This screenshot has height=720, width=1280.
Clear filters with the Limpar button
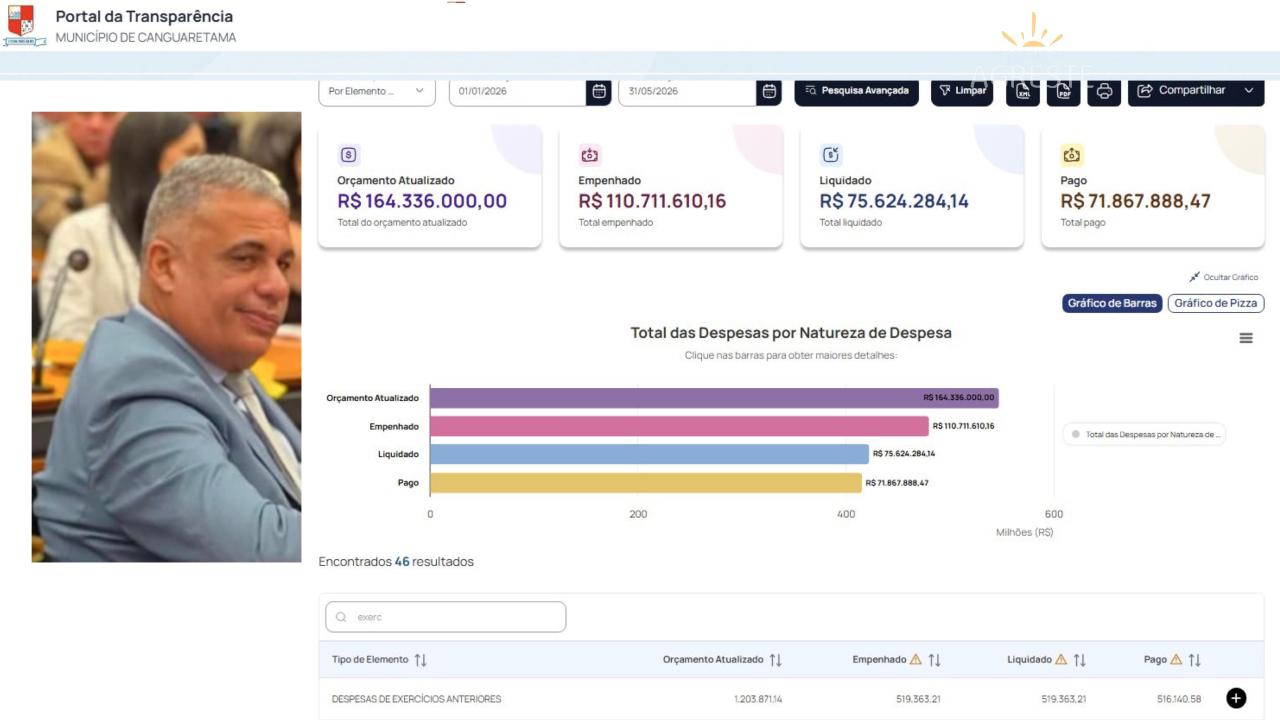tap(962, 91)
